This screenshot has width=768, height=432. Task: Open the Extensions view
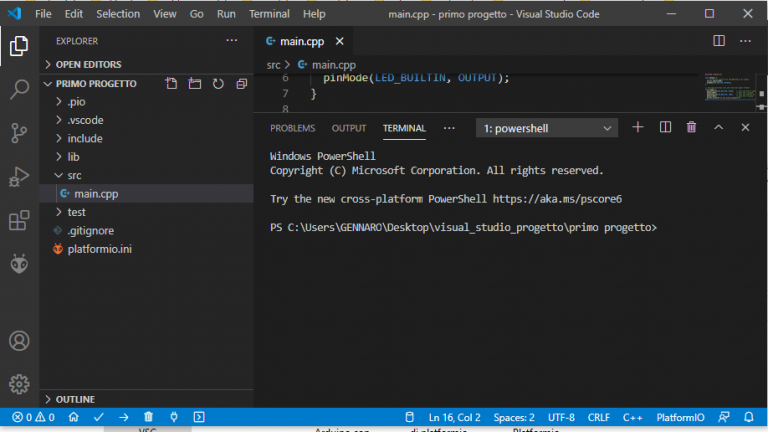click(18, 220)
